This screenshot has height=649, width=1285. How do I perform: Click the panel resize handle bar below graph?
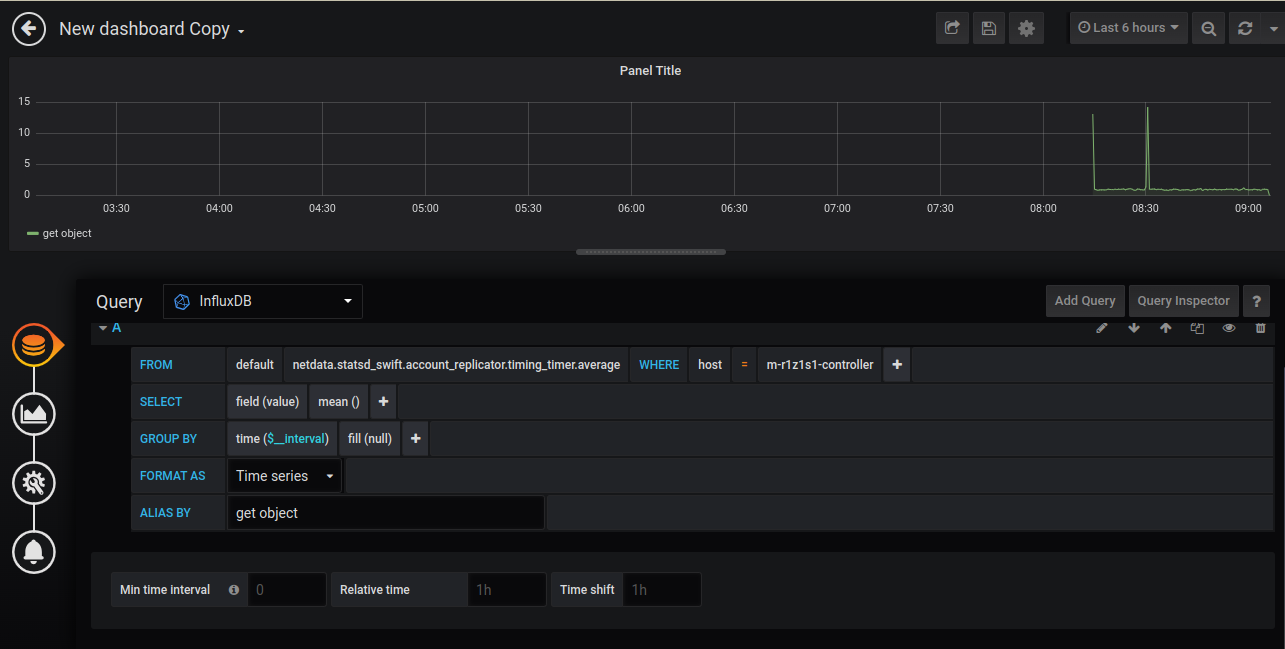651,252
